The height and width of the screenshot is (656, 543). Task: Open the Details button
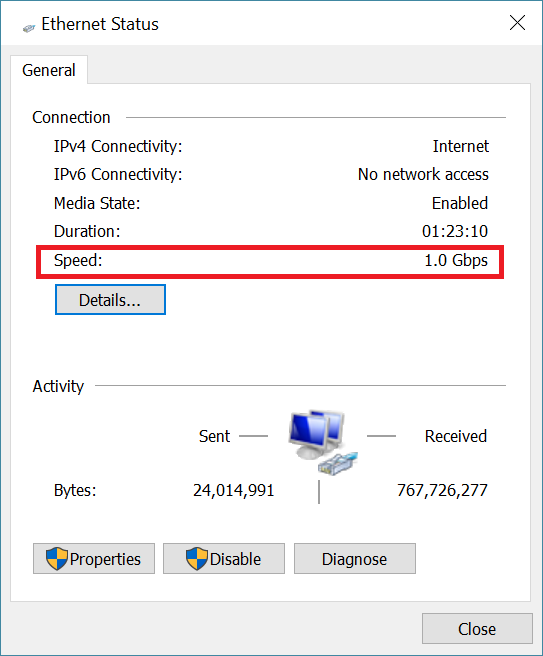110,300
